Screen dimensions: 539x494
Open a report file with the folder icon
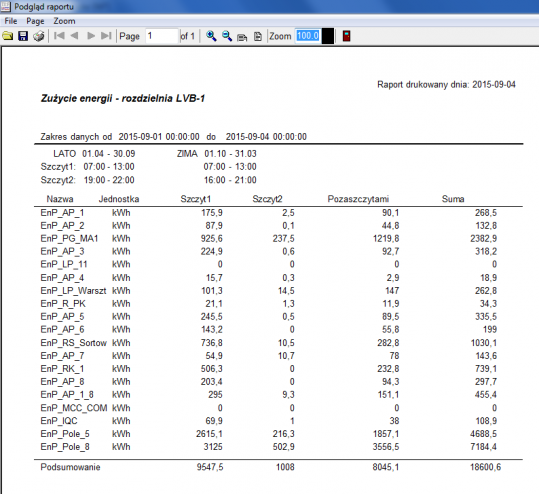coord(8,36)
